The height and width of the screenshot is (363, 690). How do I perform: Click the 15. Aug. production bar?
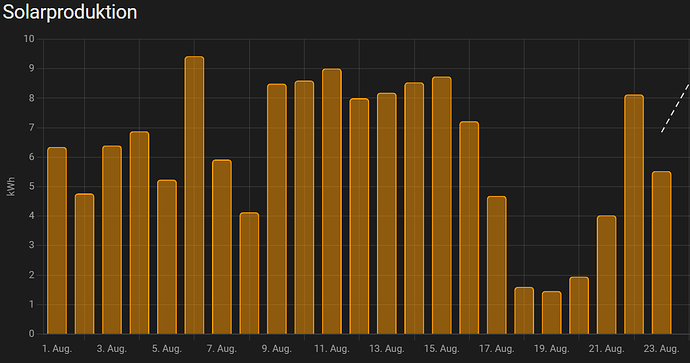(x=442, y=205)
